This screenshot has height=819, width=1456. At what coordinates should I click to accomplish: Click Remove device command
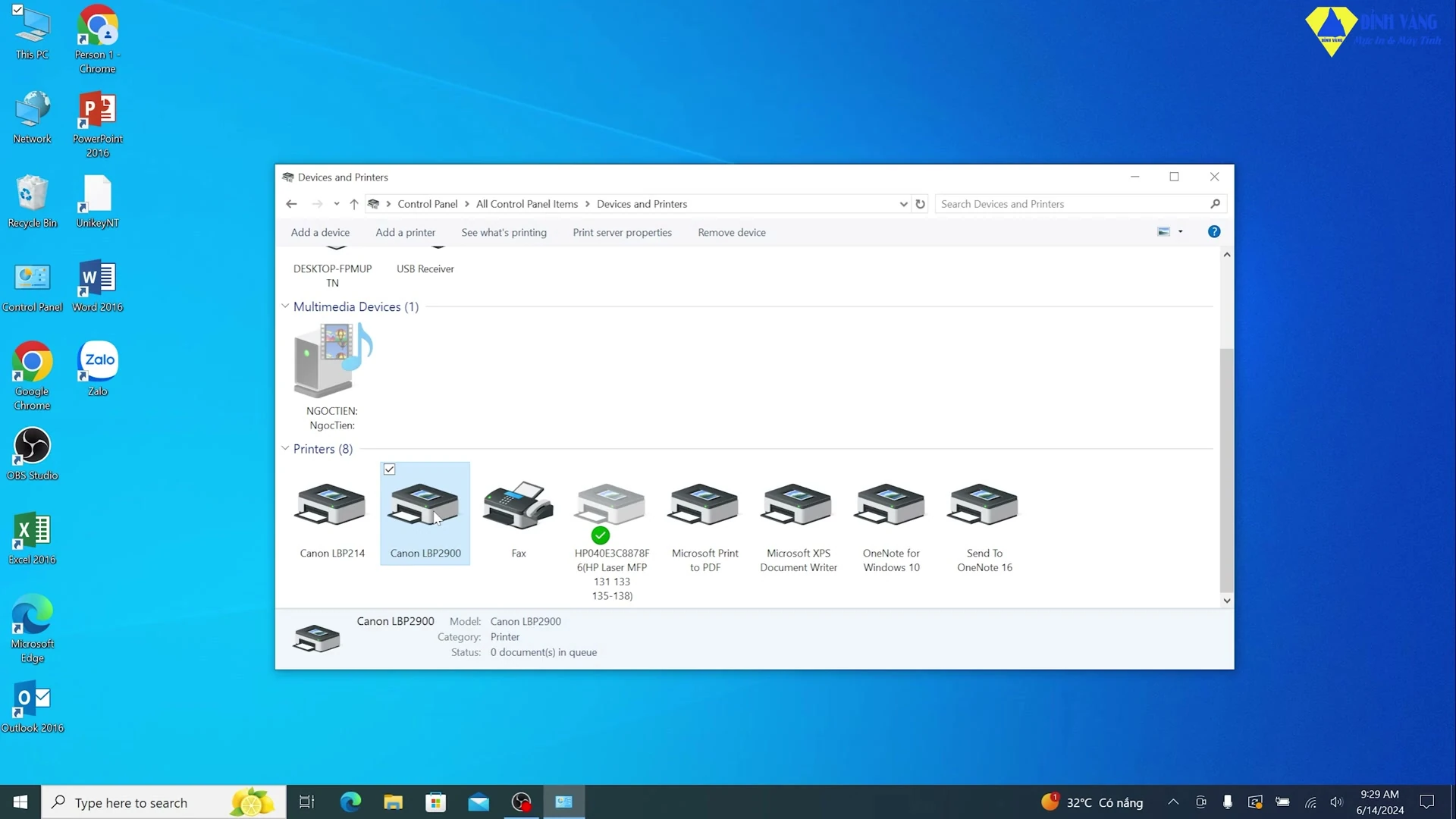731,233
